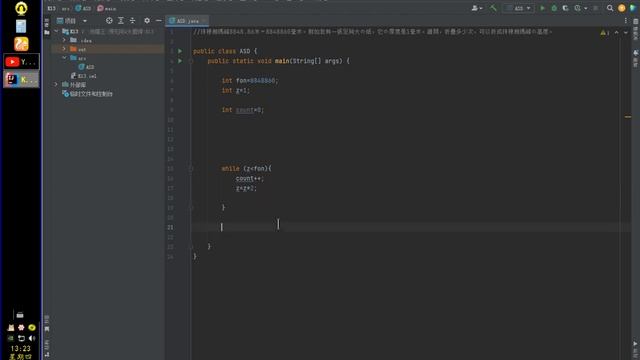Viewport: 640px width, 360px height.
Task: Open the Project view dropdown arrow
Action: [85, 21]
